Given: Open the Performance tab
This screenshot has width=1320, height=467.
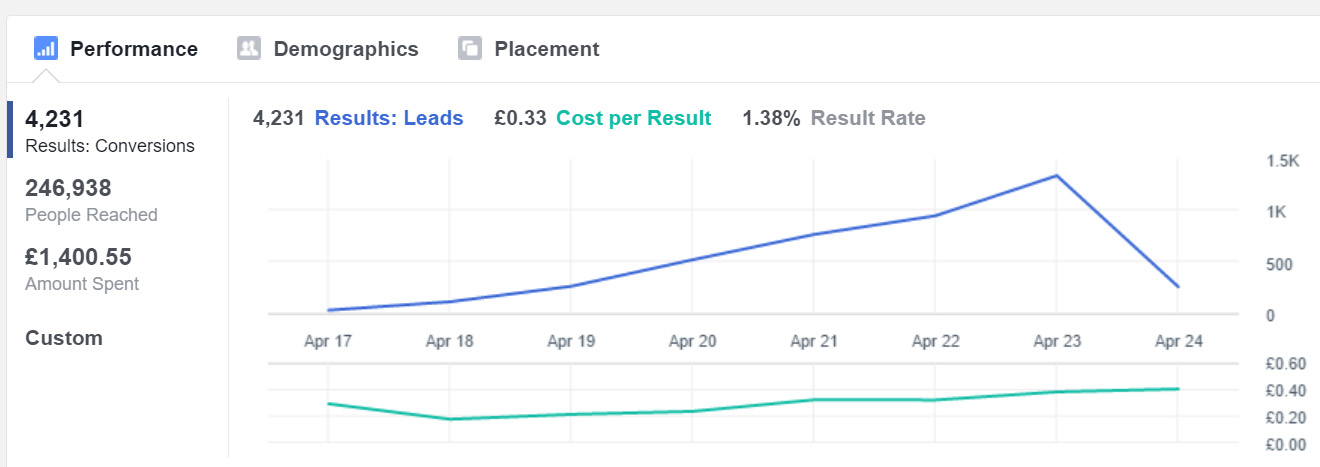Looking at the screenshot, I should [x=116, y=48].
